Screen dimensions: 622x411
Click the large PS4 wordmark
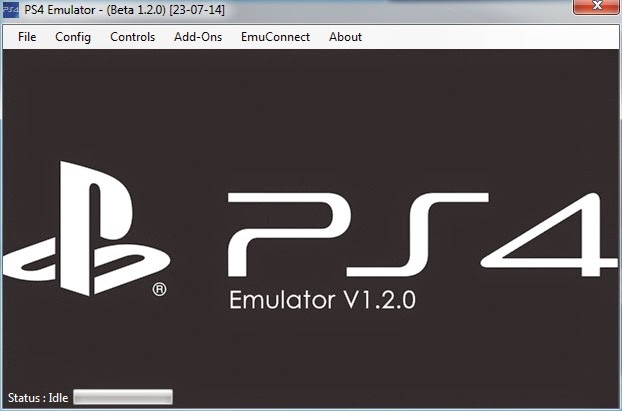(422, 235)
